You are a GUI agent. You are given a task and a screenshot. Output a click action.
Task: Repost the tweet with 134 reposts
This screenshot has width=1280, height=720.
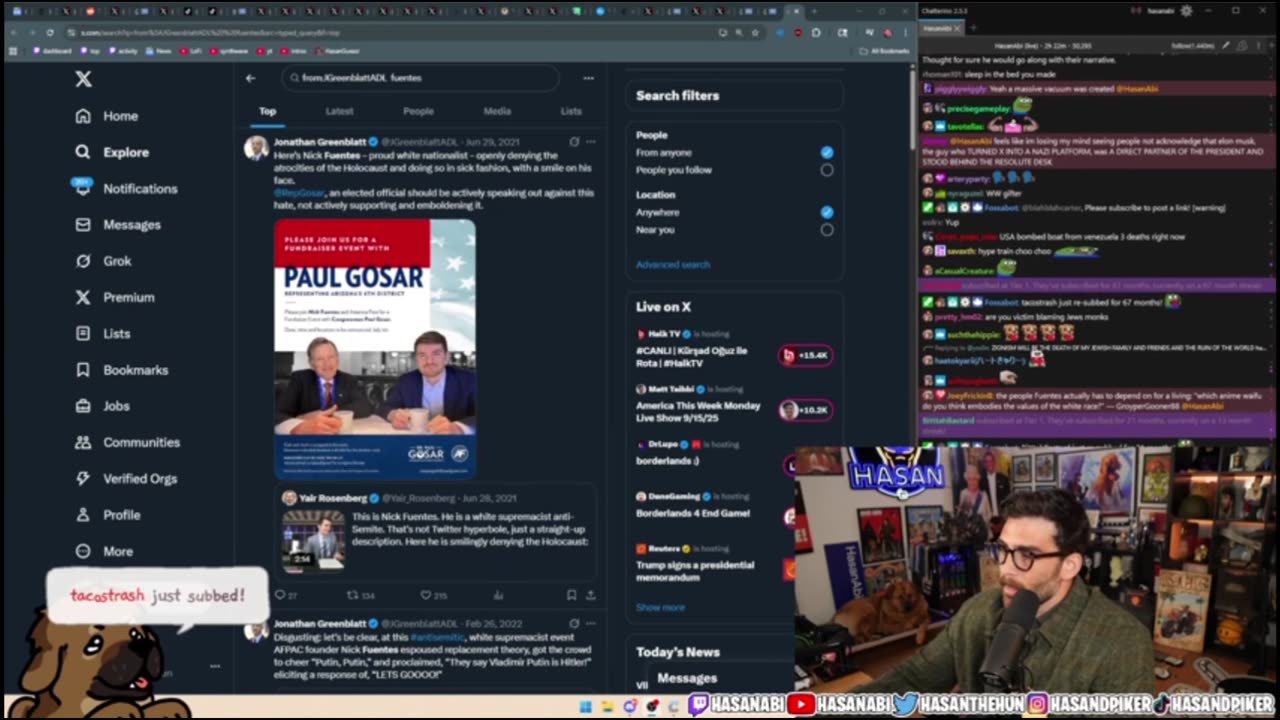360,595
